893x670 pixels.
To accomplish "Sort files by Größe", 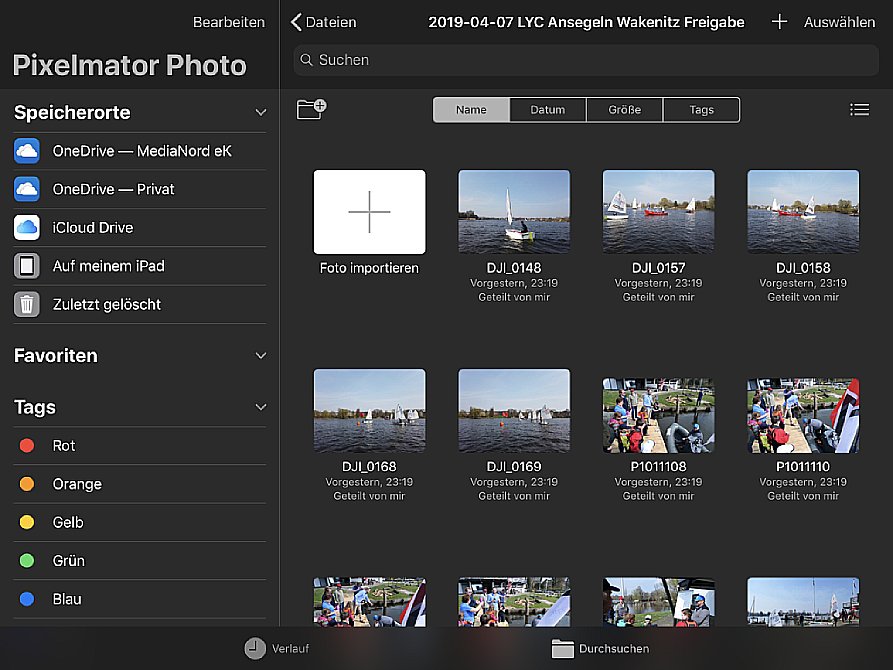I will pyautogui.click(x=624, y=110).
